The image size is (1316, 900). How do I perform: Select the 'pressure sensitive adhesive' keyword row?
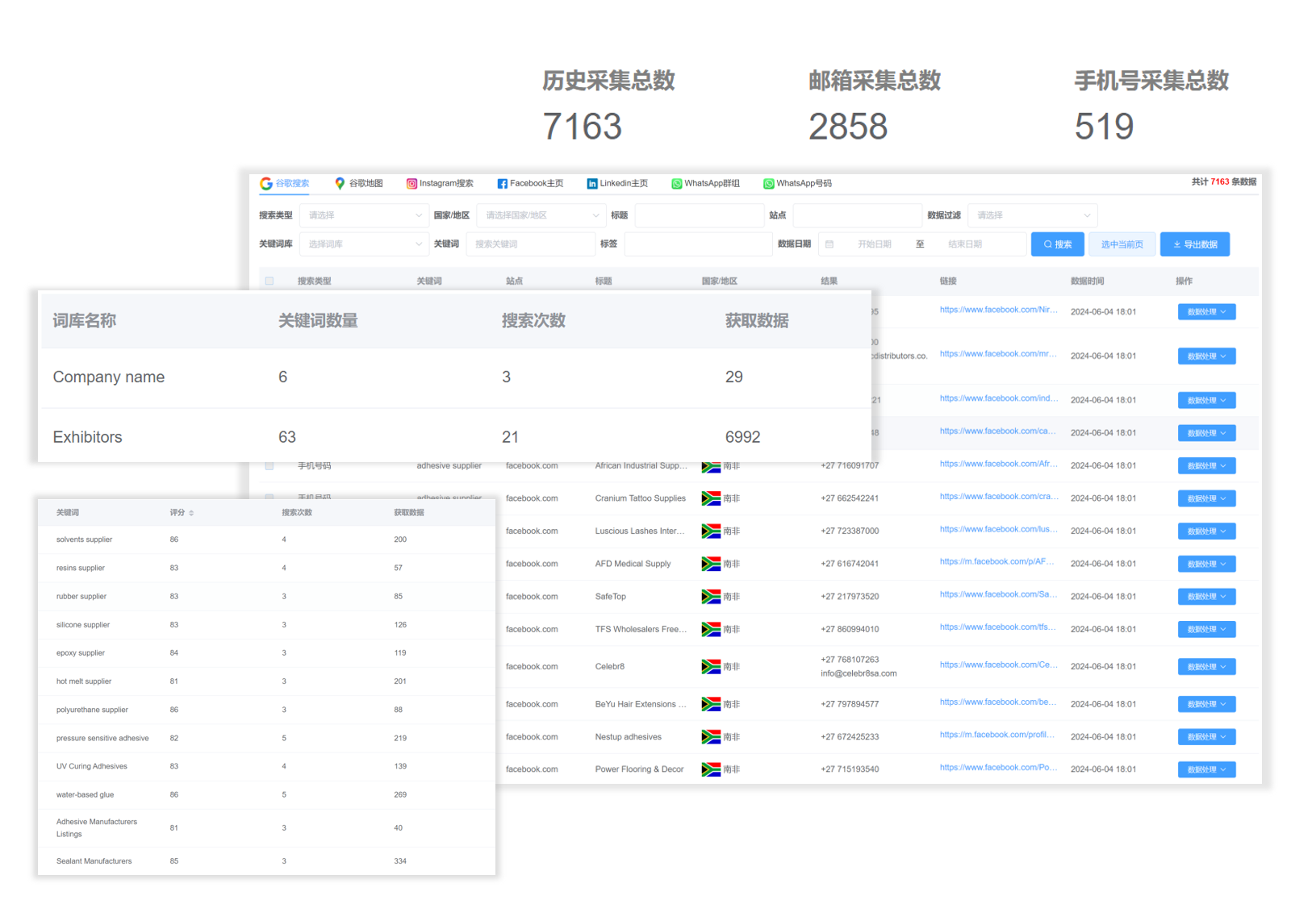pos(267,738)
